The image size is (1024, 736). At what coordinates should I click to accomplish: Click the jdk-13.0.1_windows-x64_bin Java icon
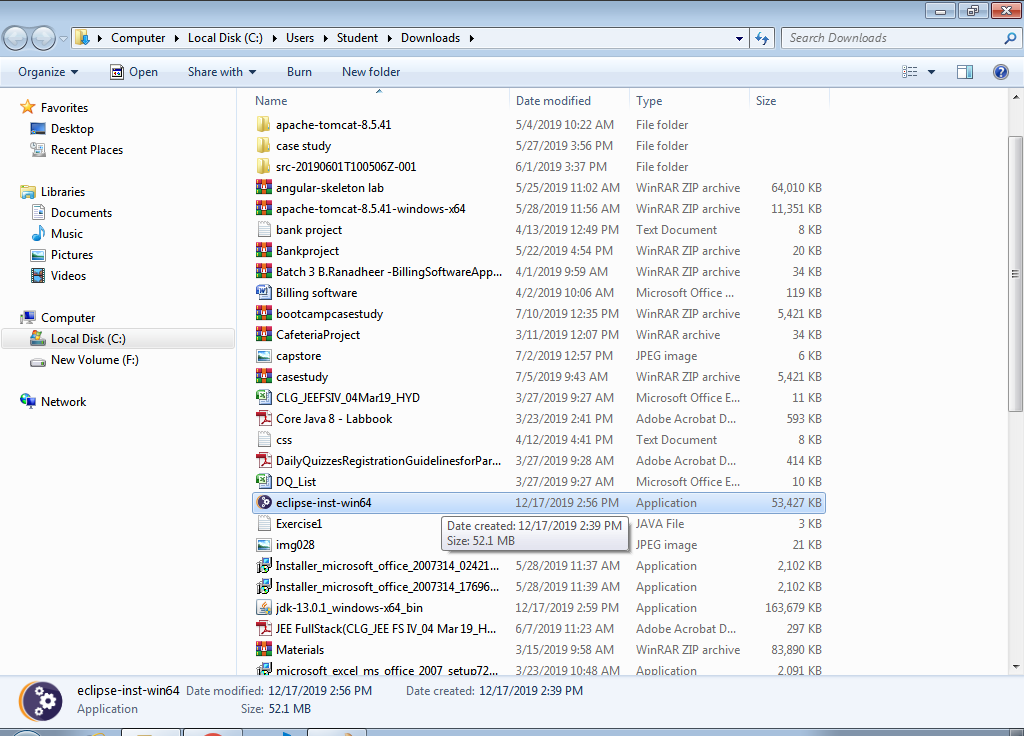[x=263, y=608]
